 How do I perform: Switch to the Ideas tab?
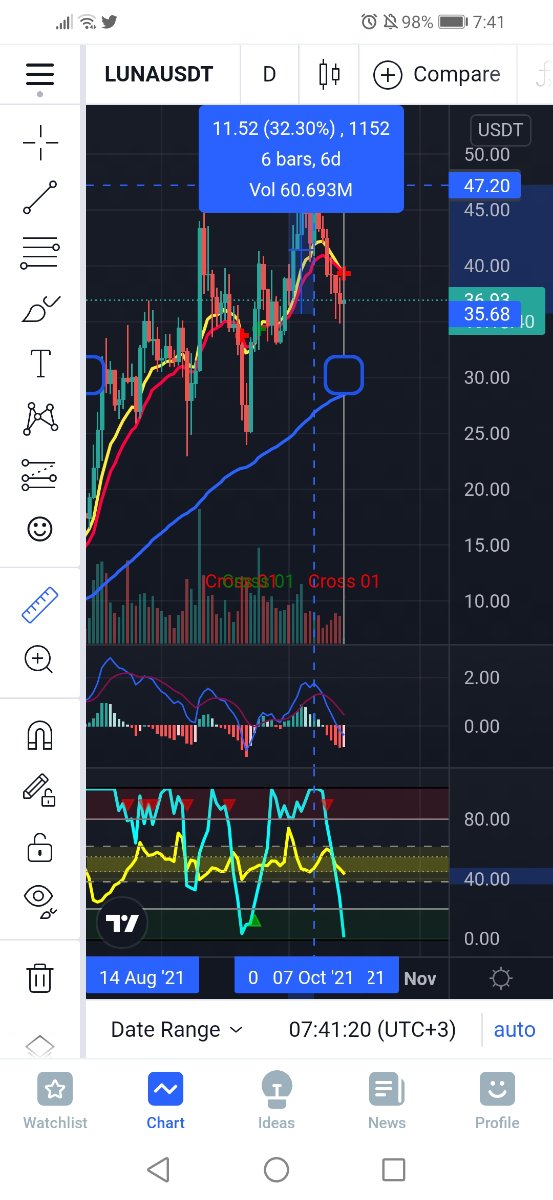point(276,1101)
